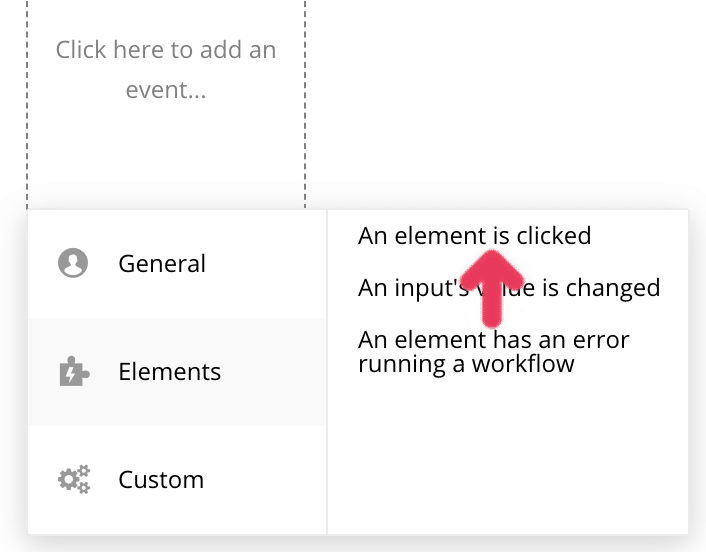706x552 pixels.
Task: Click the word "changed" in second event option
Action: click(613, 288)
